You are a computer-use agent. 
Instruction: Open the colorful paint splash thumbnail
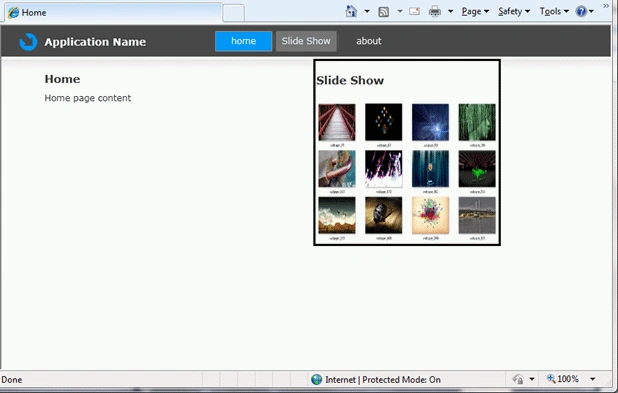click(430, 215)
